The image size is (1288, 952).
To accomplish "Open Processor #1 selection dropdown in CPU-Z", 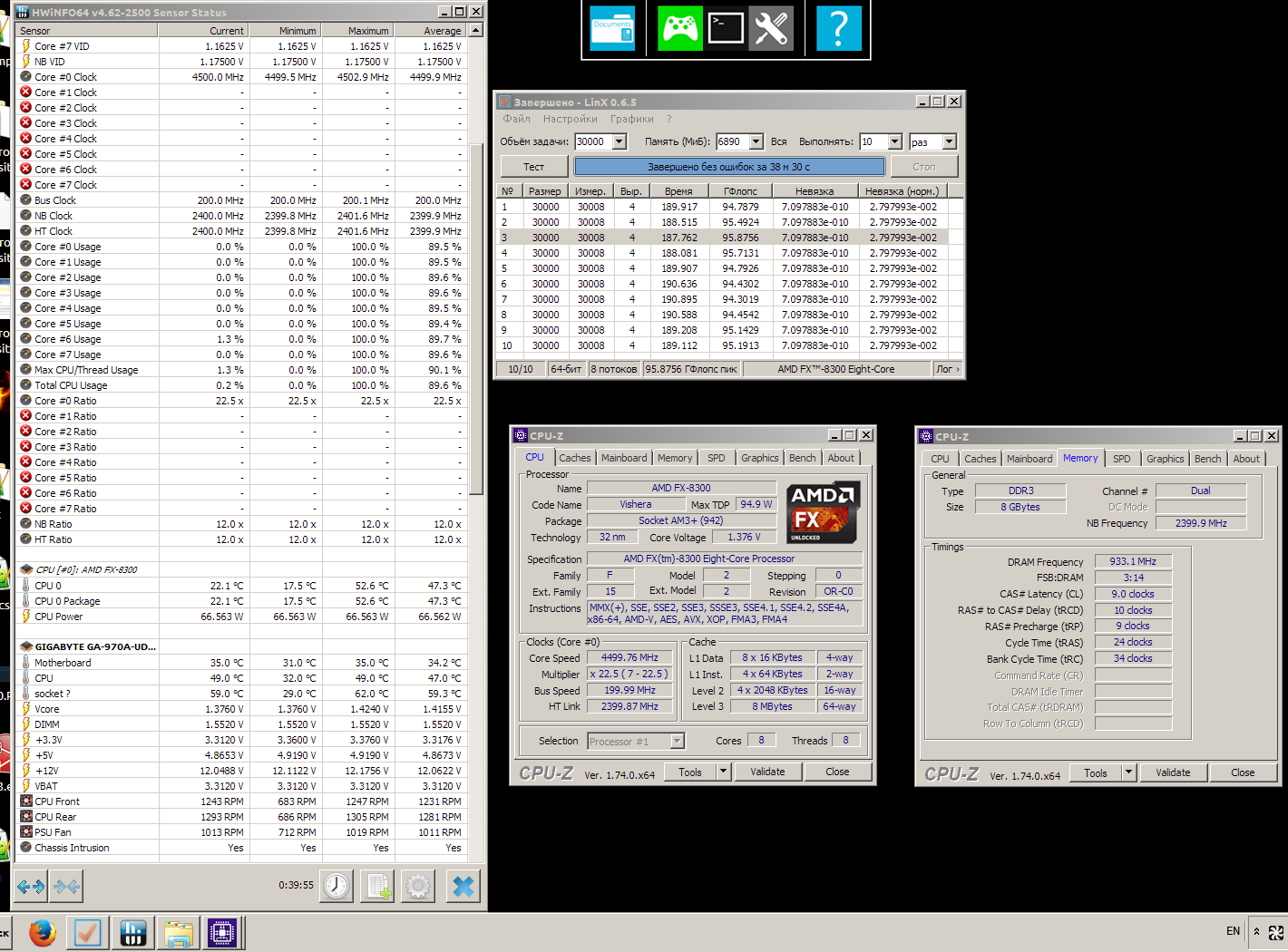I will [x=677, y=742].
